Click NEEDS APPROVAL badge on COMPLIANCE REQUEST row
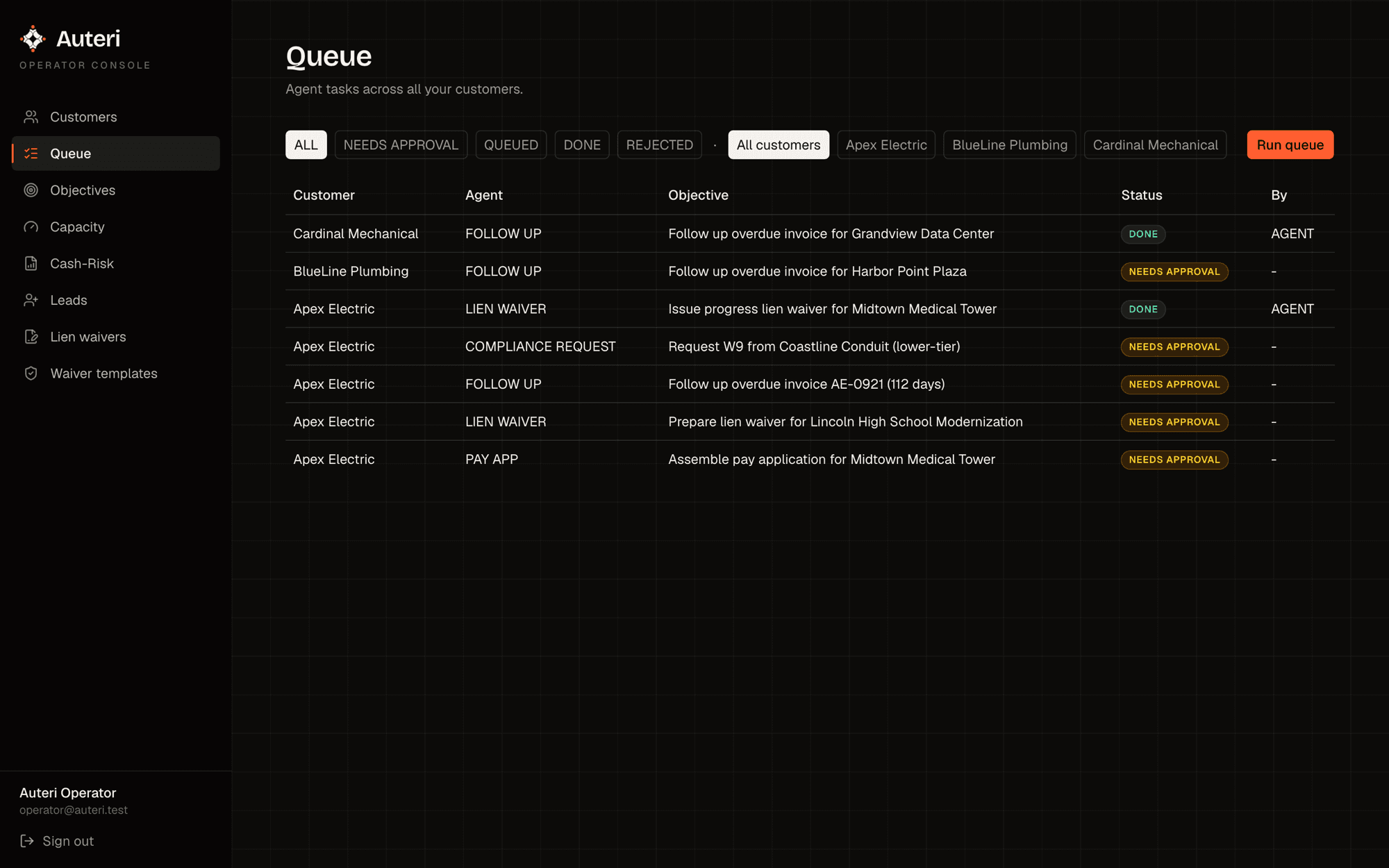 pos(1174,347)
